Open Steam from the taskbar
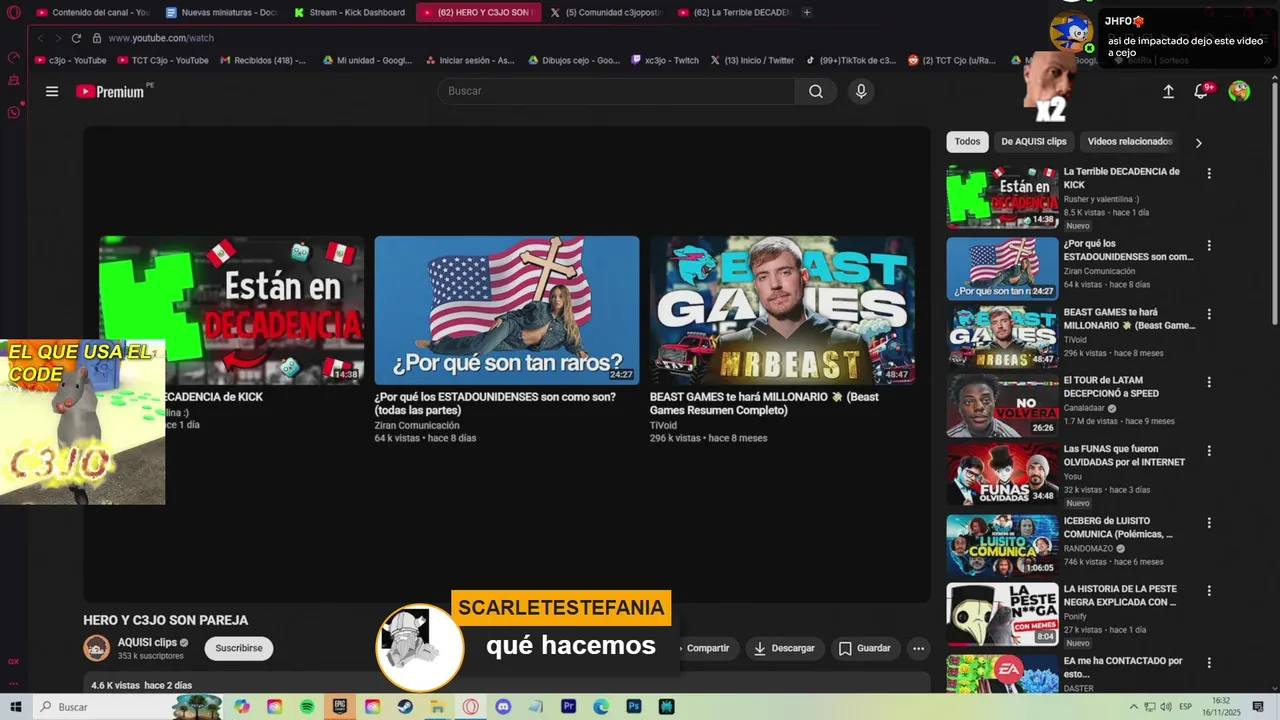This screenshot has height=720, width=1280. (405, 707)
